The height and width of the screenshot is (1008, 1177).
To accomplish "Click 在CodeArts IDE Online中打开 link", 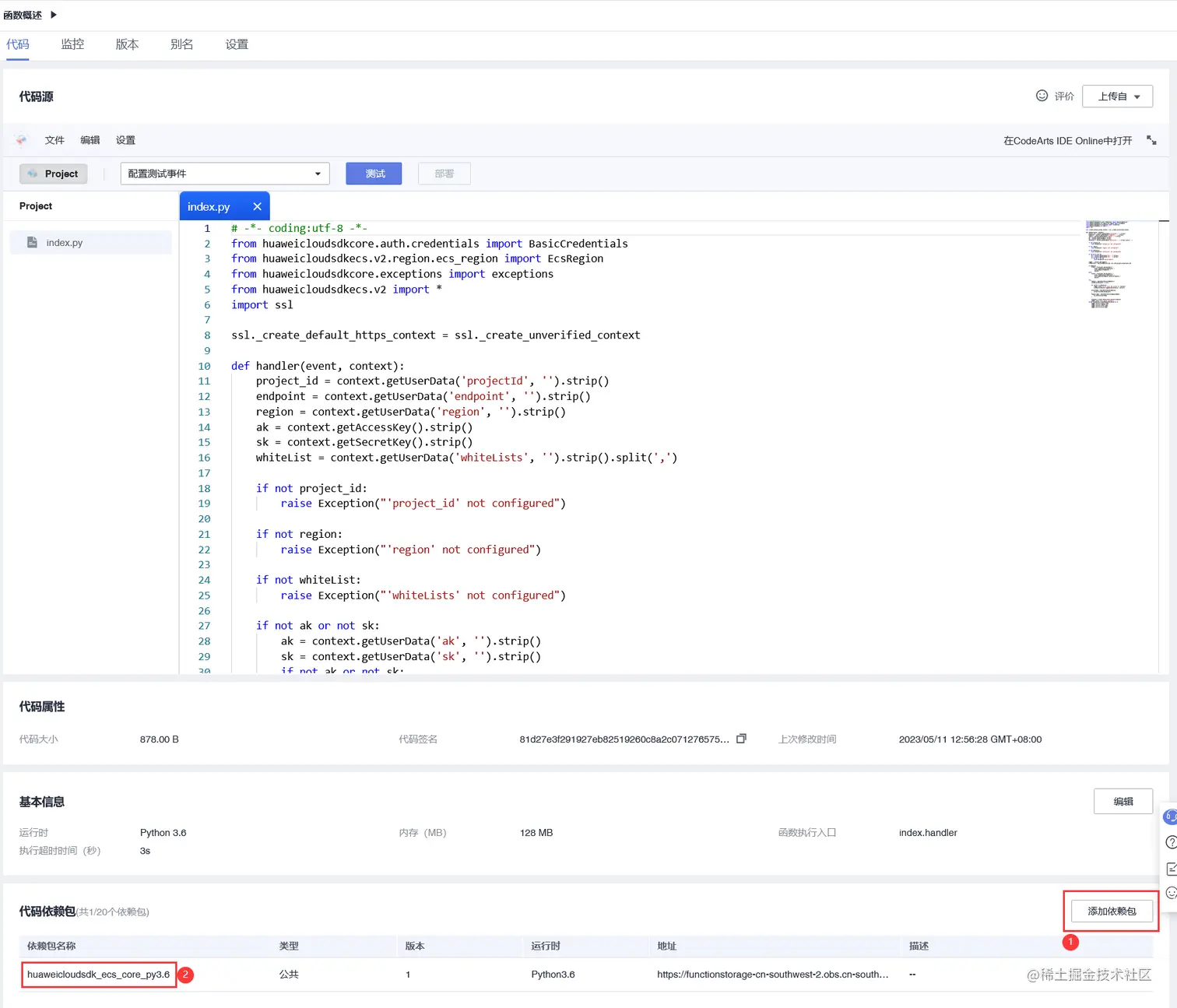I will click(x=1067, y=141).
